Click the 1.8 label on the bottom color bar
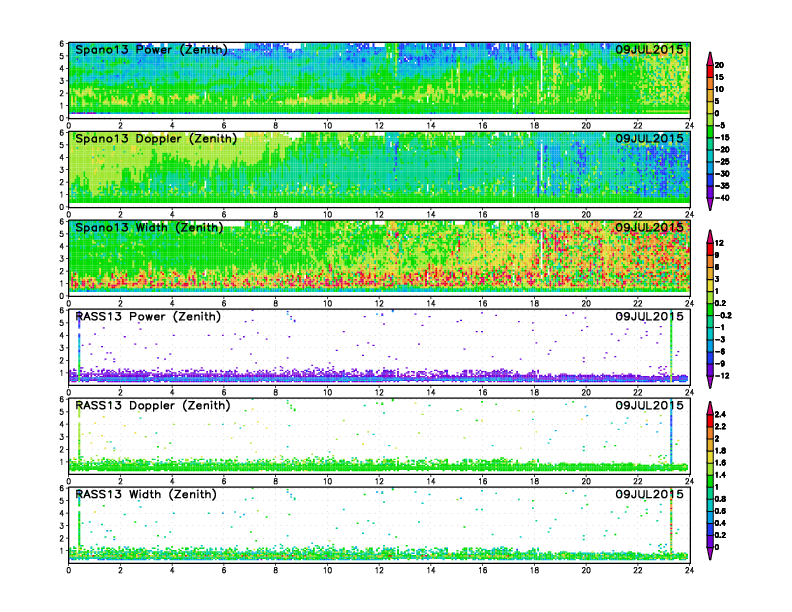 click(x=720, y=450)
